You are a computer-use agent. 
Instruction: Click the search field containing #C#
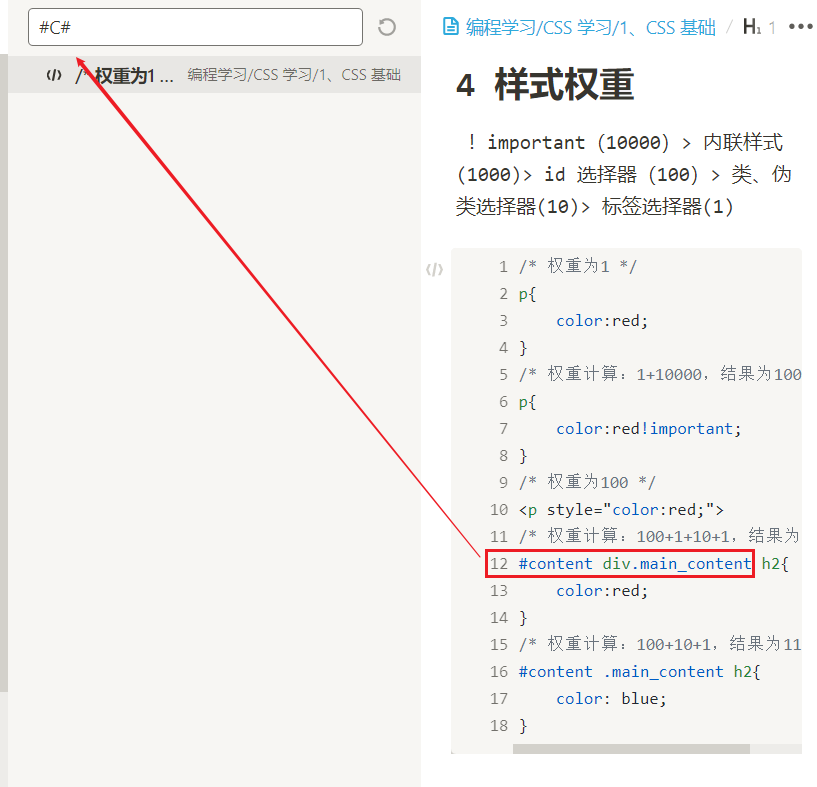[x=195, y=27]
